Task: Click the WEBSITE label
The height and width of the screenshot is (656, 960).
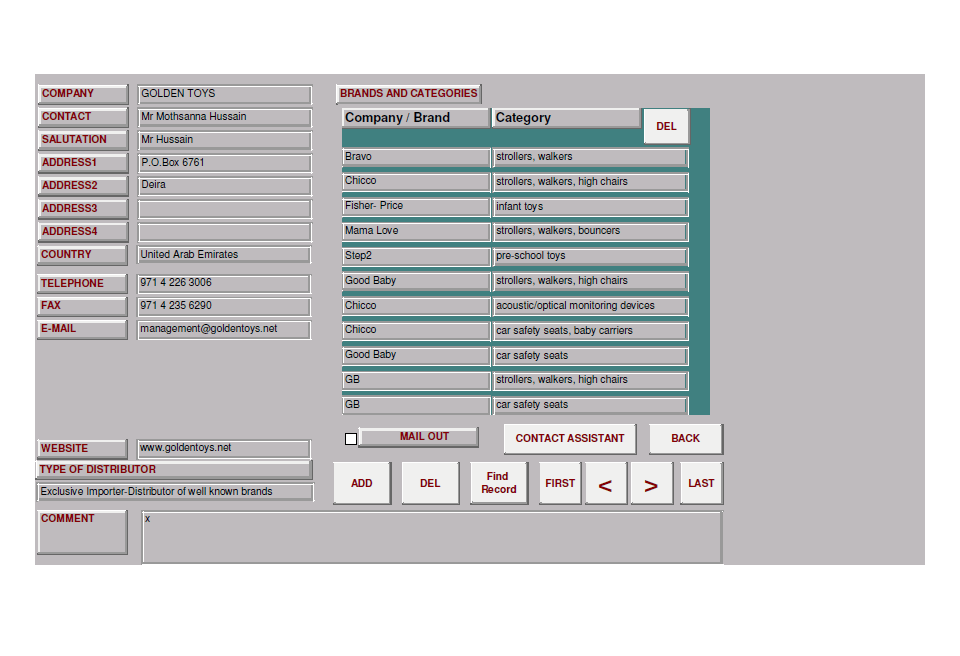Action: click(x=82, y=448)
